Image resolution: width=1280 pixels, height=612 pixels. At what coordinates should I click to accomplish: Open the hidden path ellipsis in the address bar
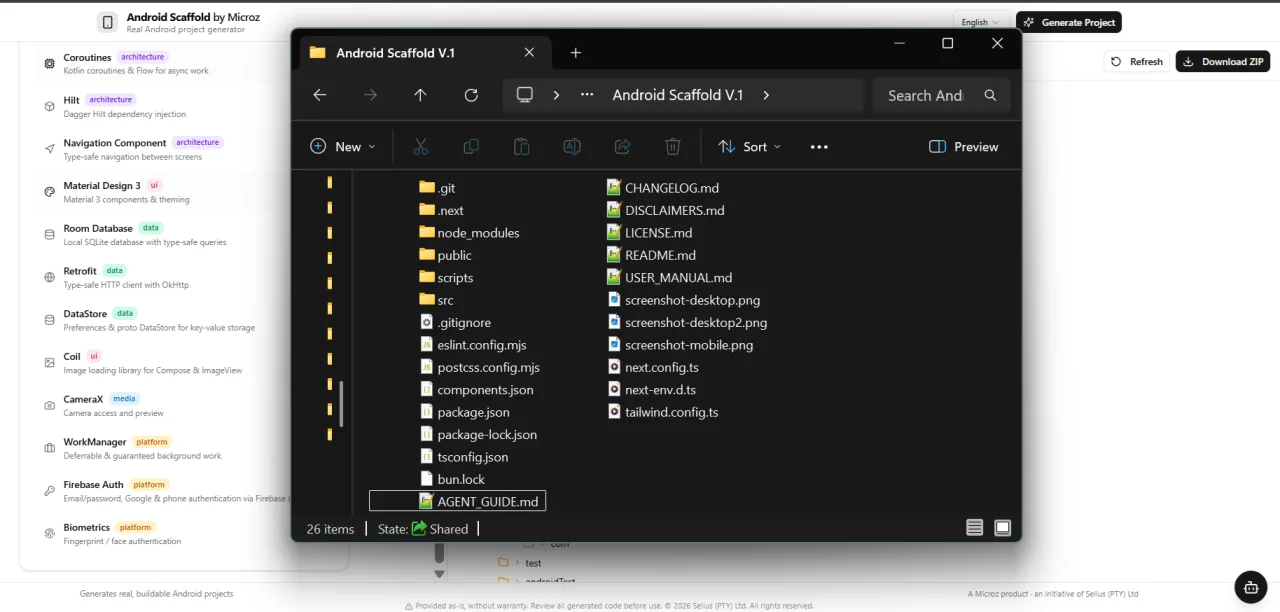click(588, 95)
